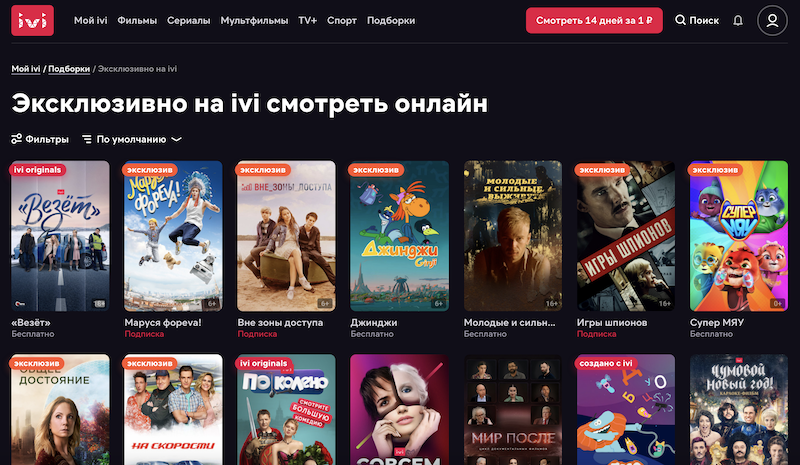Click the ivi logo icon
800x465 pixels.
(32, 20)
